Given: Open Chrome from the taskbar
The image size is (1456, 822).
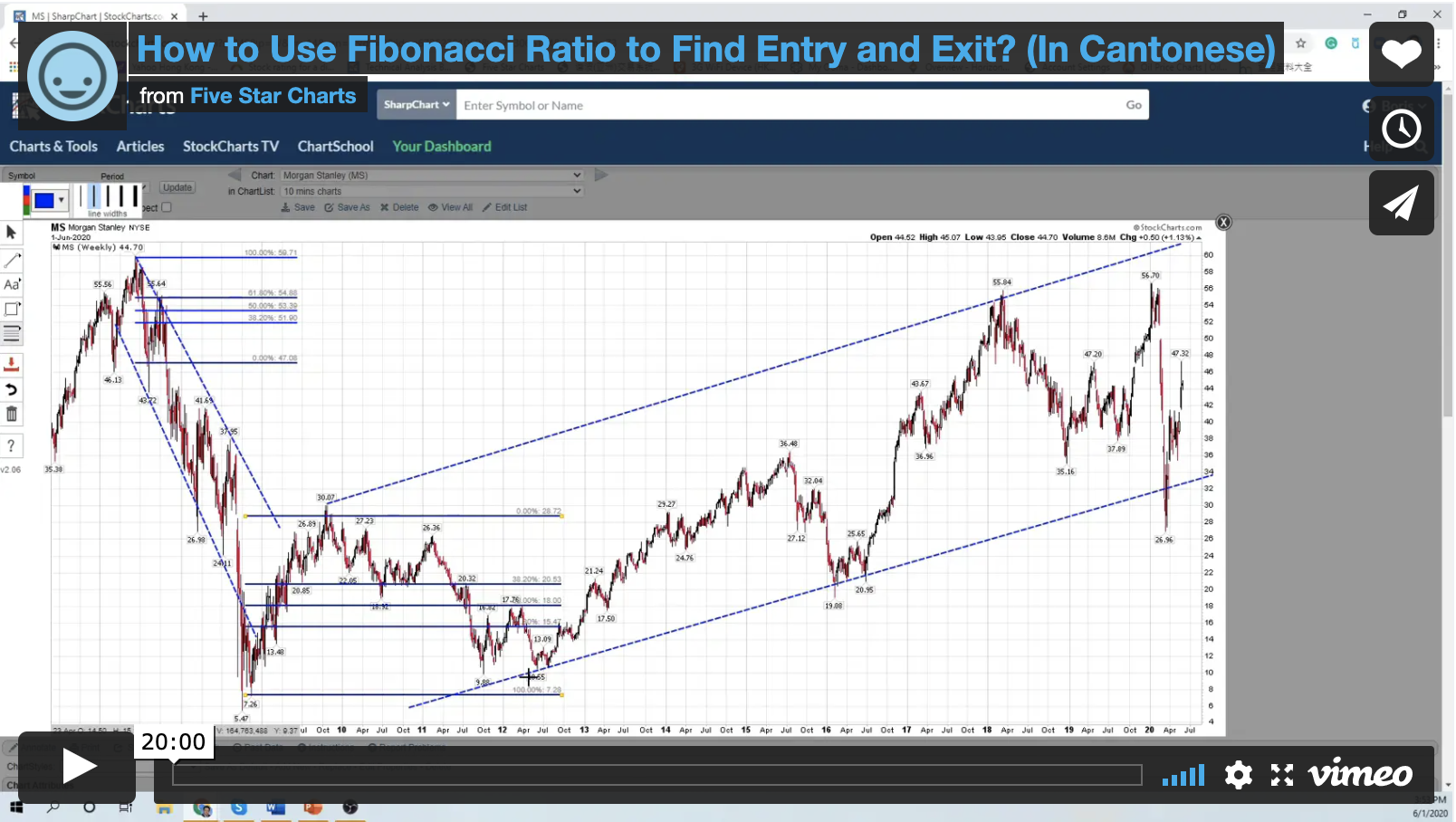Looking at the screenshot, I should pyautogui.click(x=202, y=808).
